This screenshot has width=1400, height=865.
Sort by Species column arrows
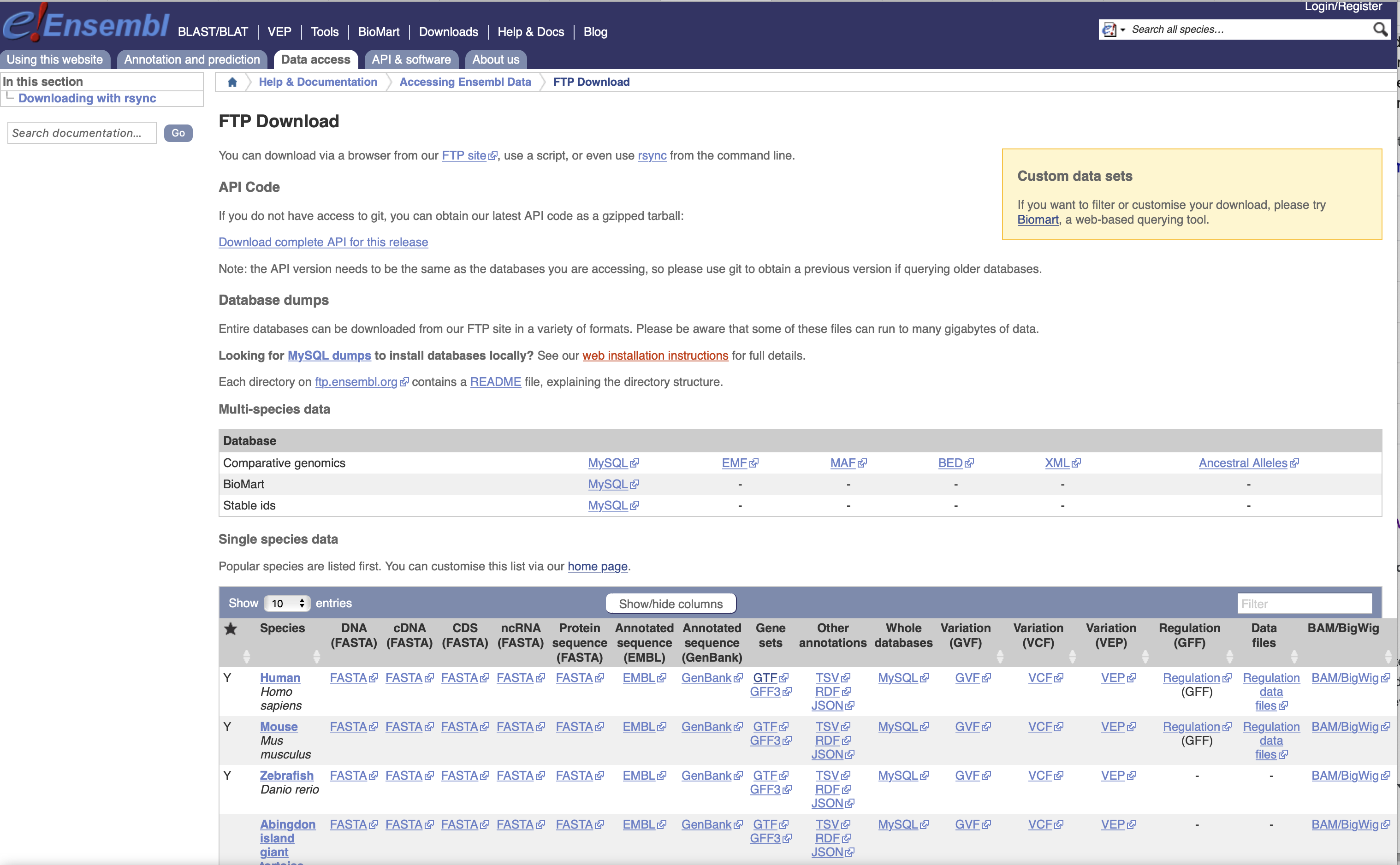coord(316,656)
